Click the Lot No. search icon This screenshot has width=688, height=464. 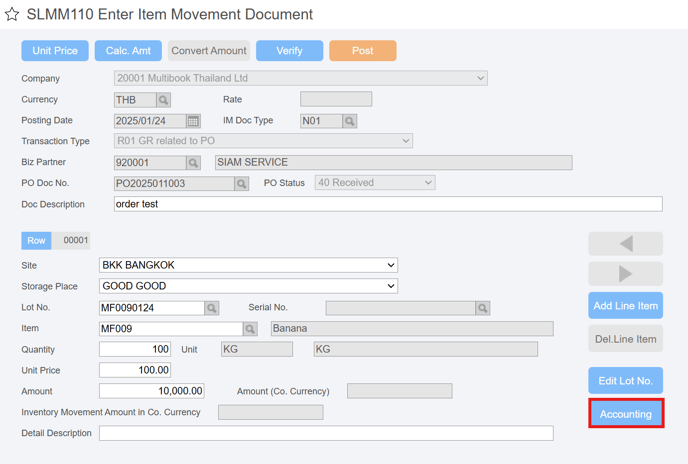[211, 308]
